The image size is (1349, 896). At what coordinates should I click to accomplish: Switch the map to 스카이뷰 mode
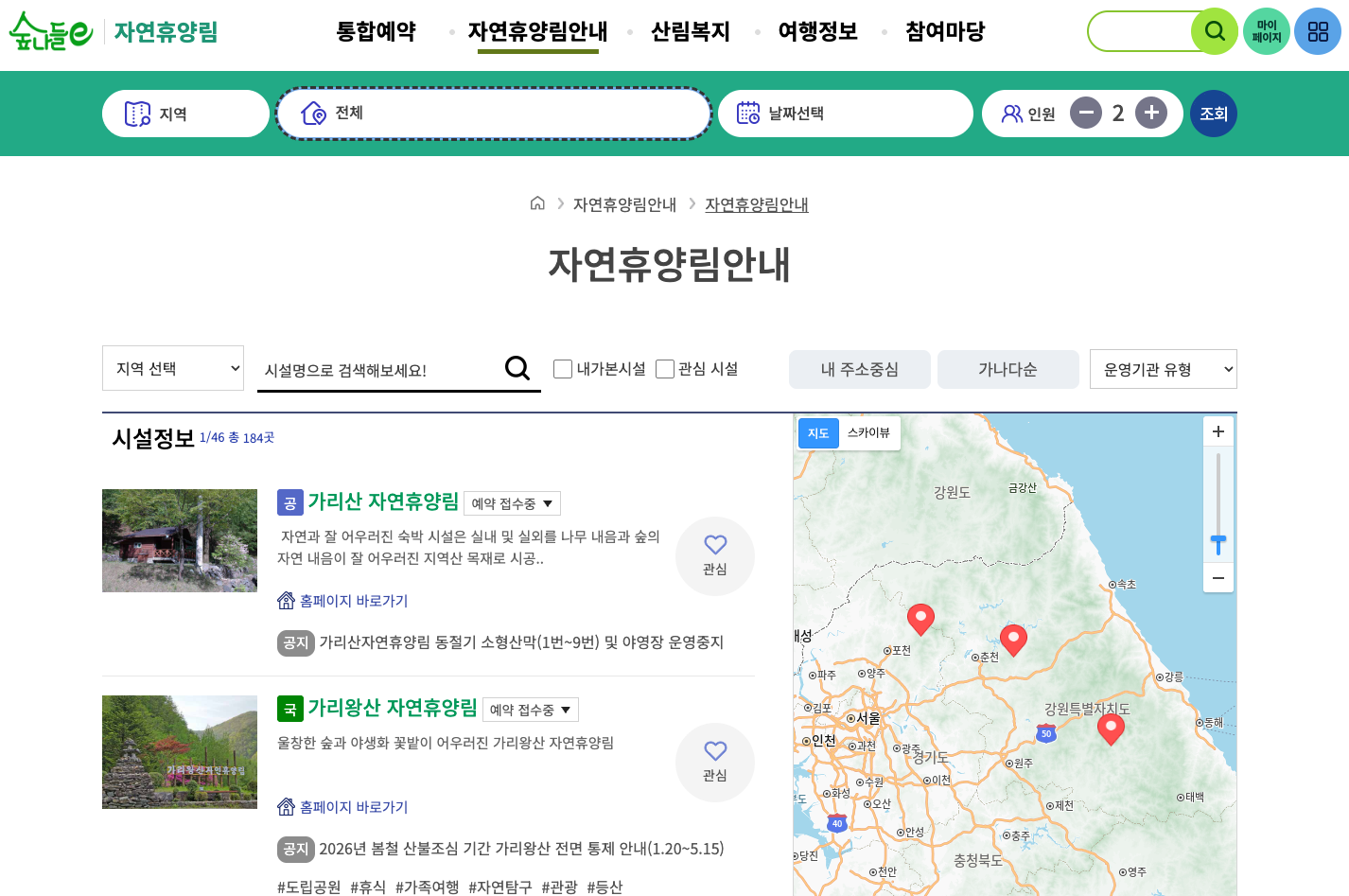868,432
